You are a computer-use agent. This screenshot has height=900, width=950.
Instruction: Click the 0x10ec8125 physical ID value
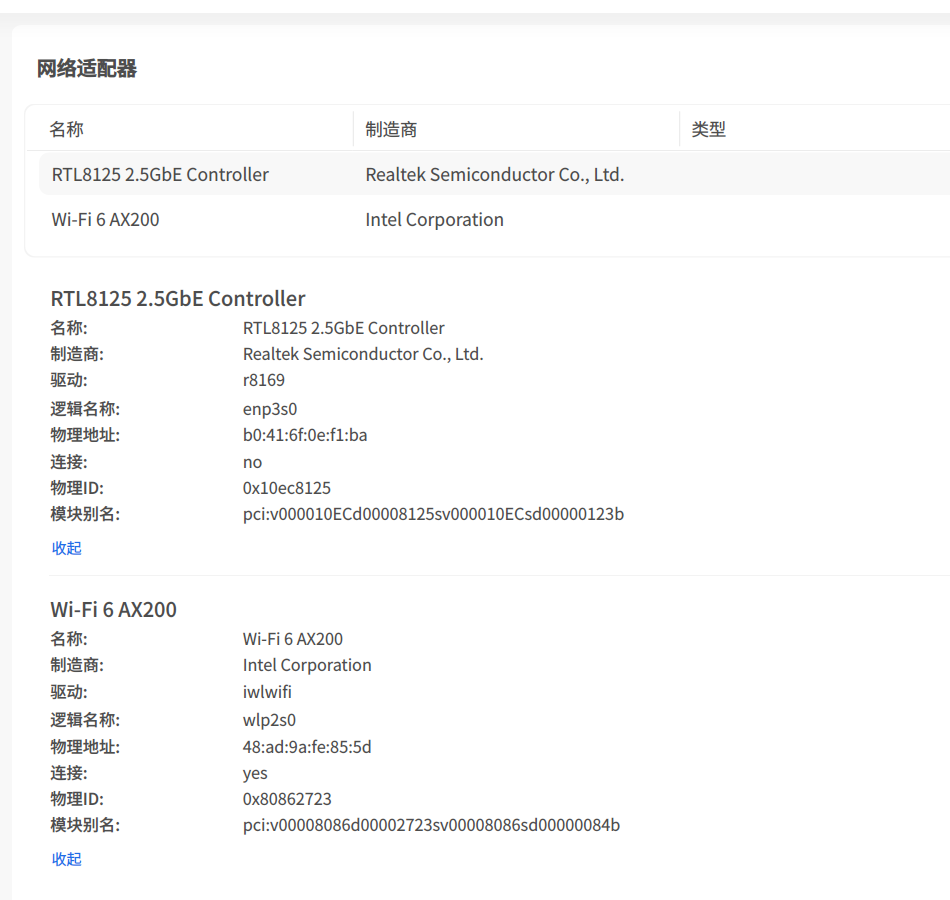(x=287, y=488)
